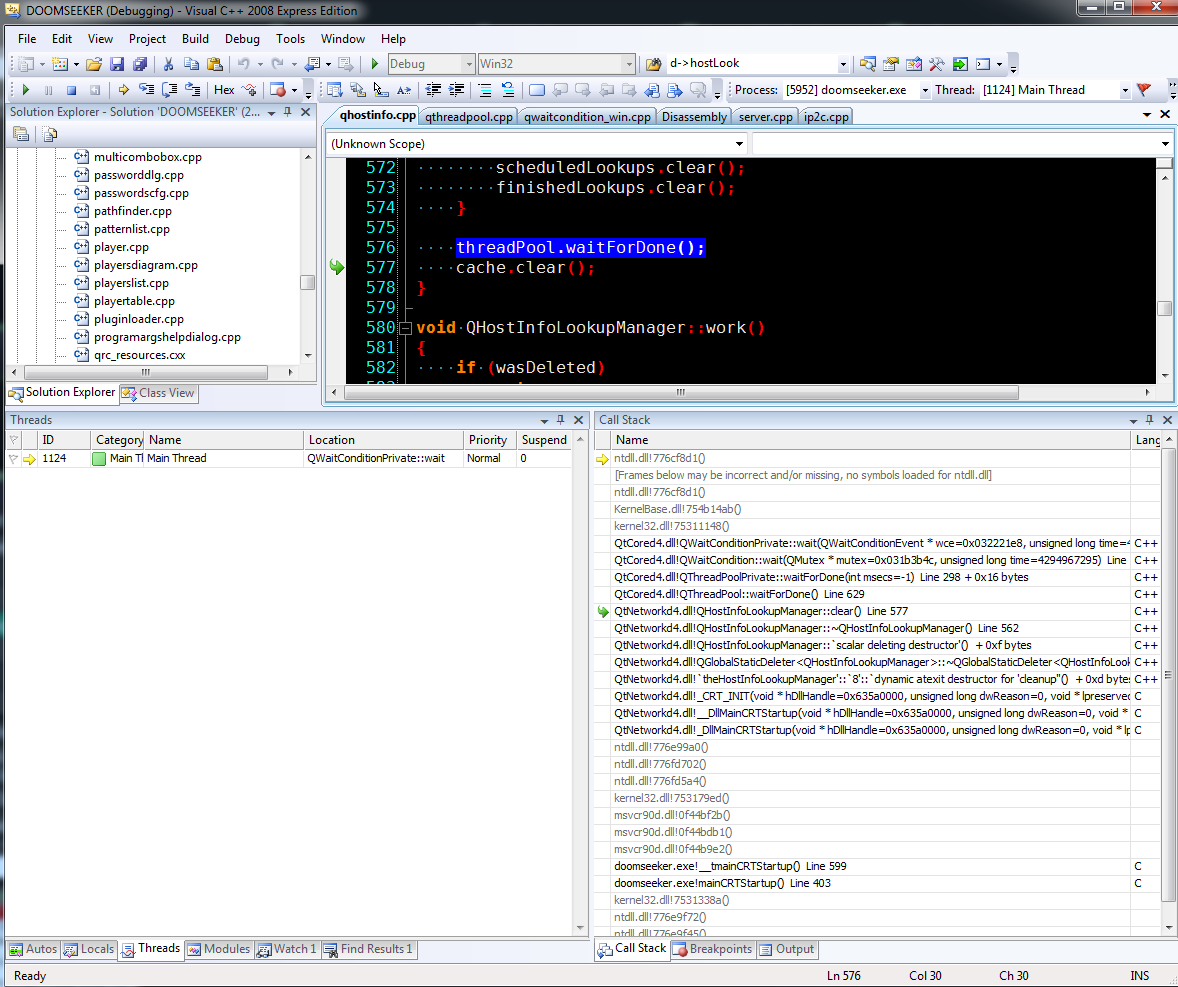
Task: Click the Save All toolbar icon
Action: (x=138, y=64)
